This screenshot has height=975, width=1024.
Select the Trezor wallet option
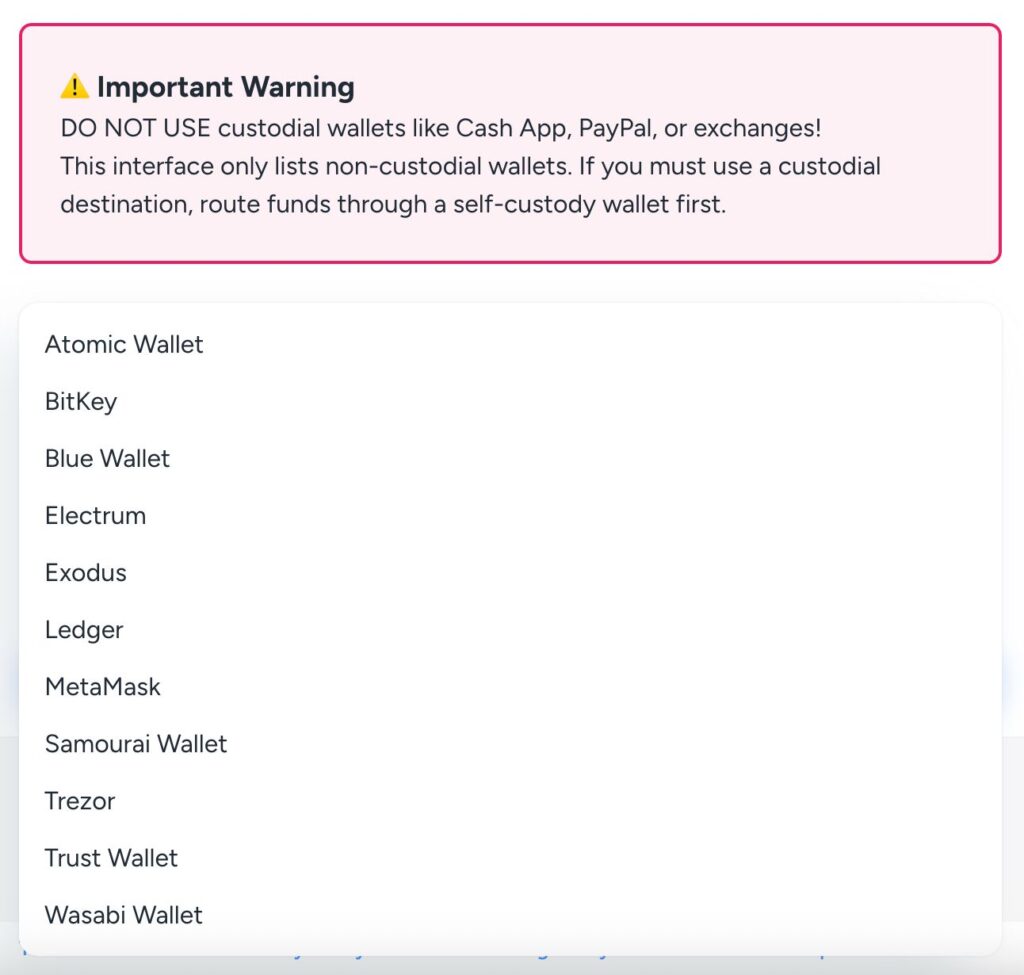click(80, 801)
